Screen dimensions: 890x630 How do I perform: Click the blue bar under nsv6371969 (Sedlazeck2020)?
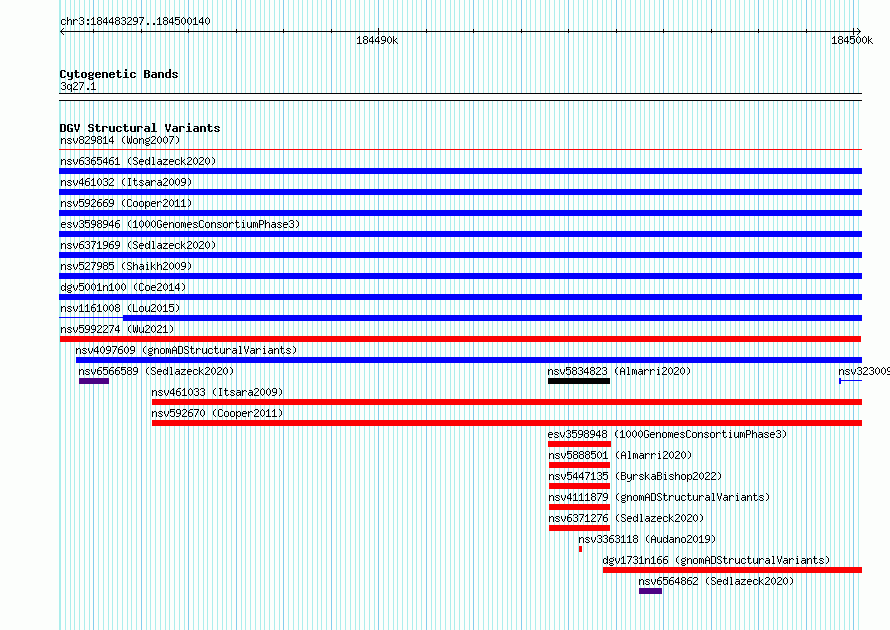pyautogui.click(x=460, y=255)
